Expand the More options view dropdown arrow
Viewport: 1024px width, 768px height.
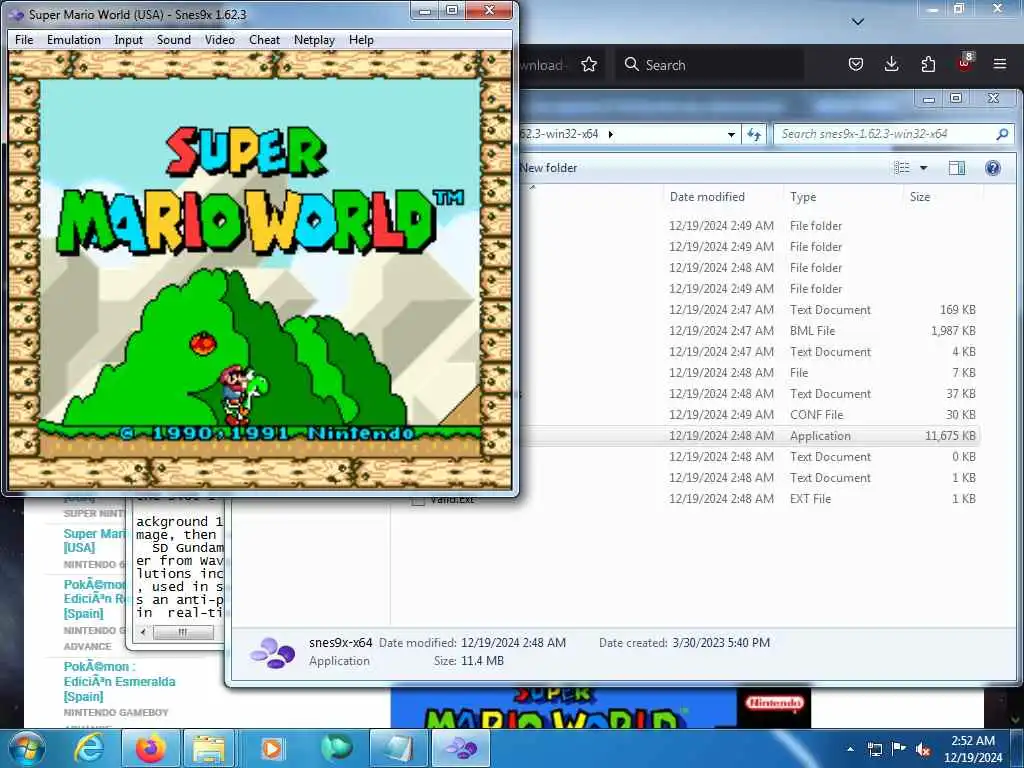click(x=923, y=168)
